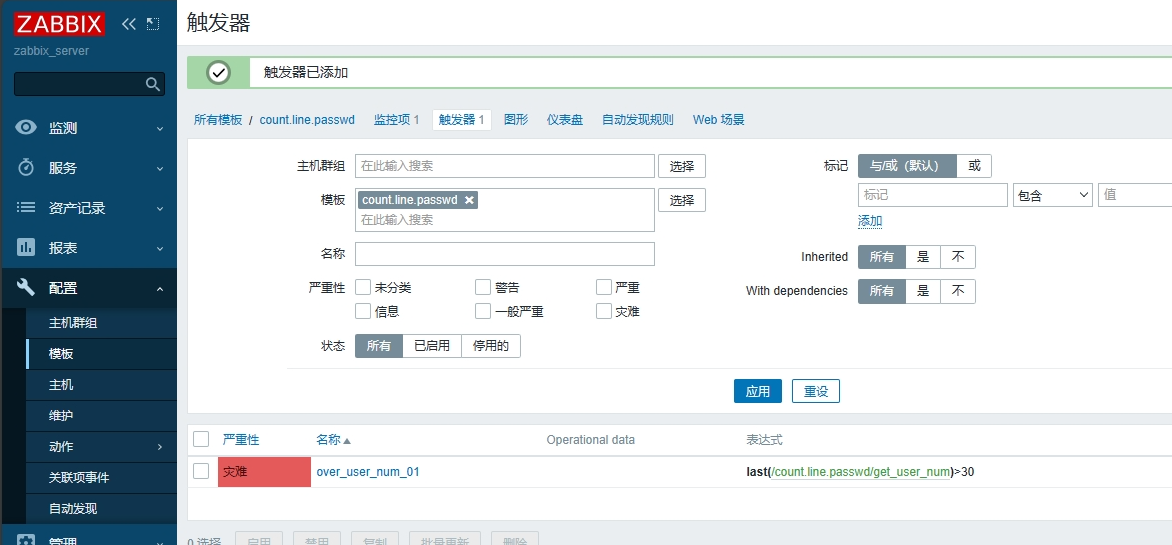Click the sidebar kiosk/expand window icon
This screenshot has height=545, width=1172.
[x=153, y=24]
